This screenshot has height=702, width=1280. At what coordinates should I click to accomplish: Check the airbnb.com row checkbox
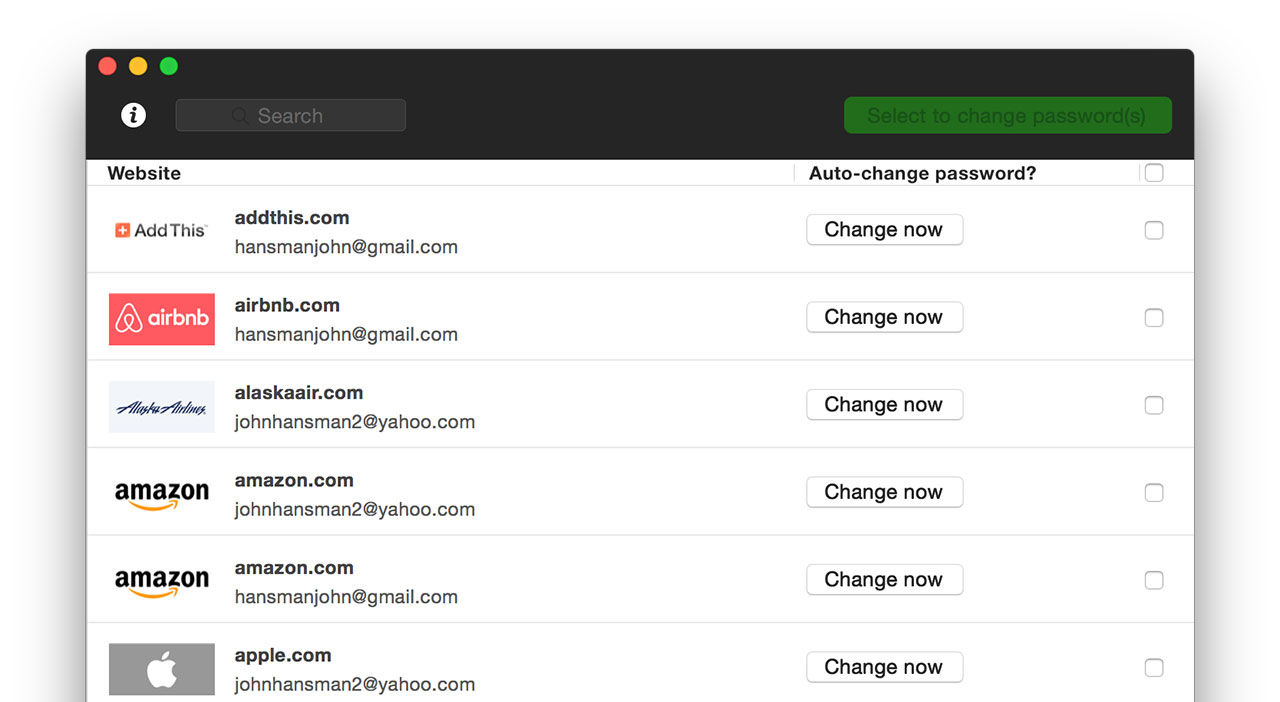[x=1154, y=318]
